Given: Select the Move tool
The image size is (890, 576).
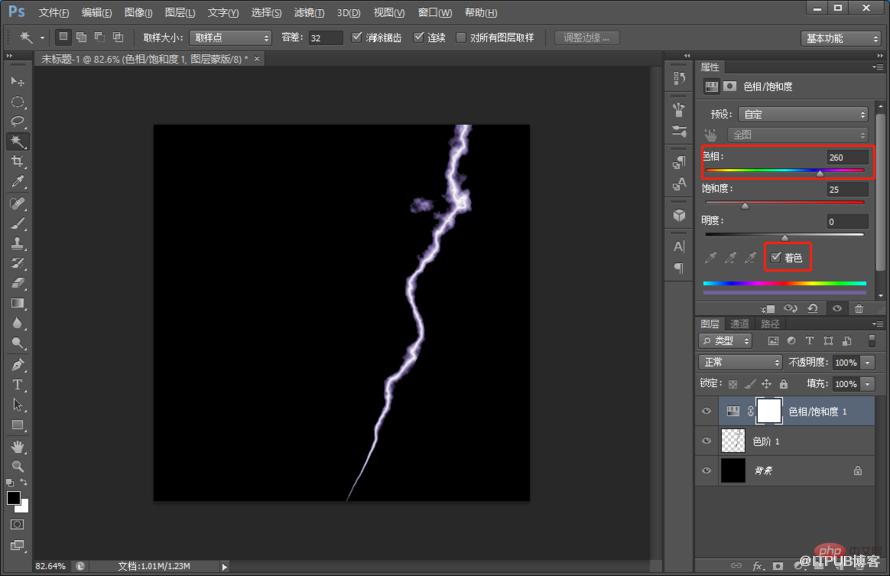Looking at the screenshot, I should 17,82.
